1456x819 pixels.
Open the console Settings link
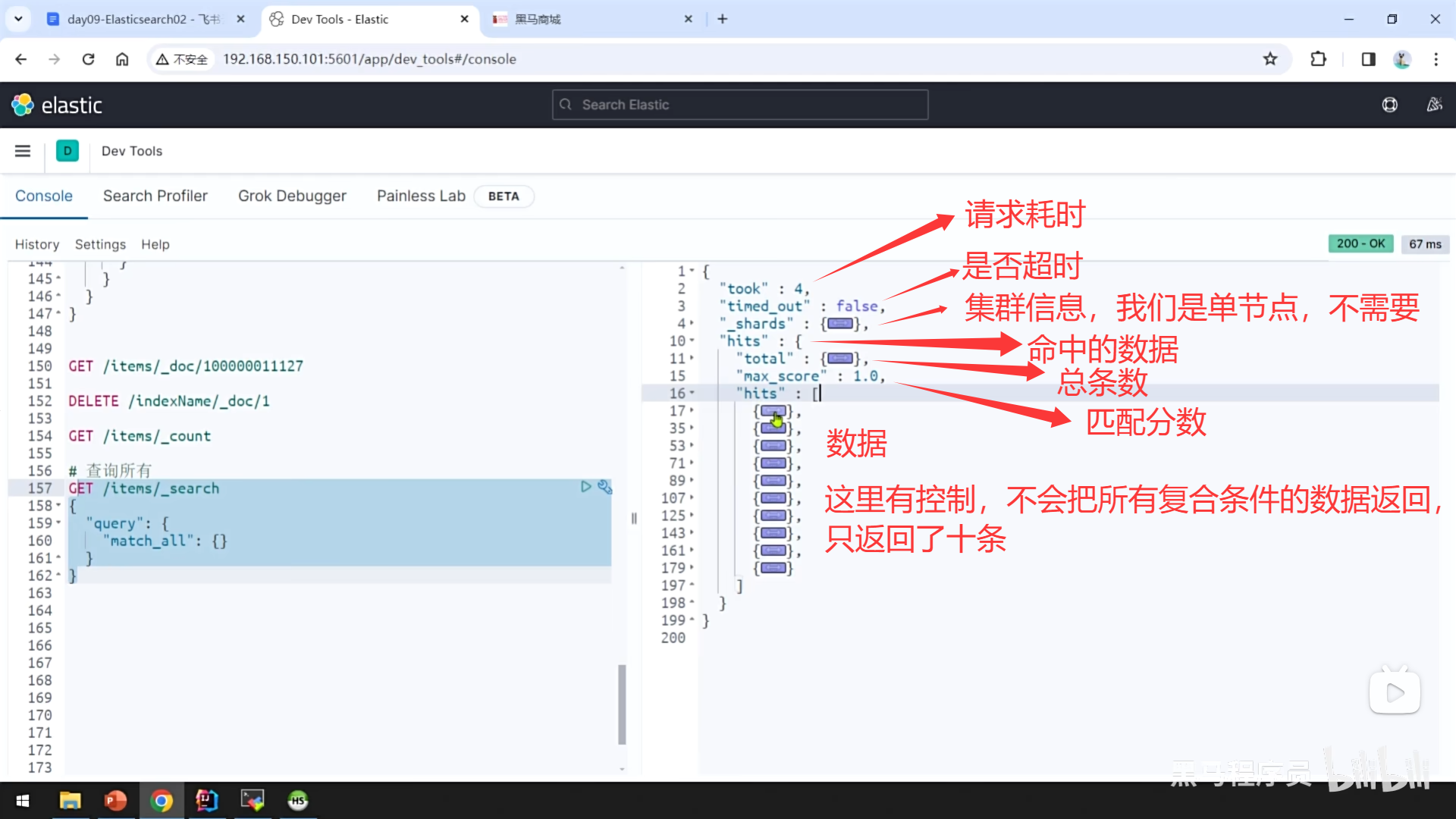[x=100, y=244]
